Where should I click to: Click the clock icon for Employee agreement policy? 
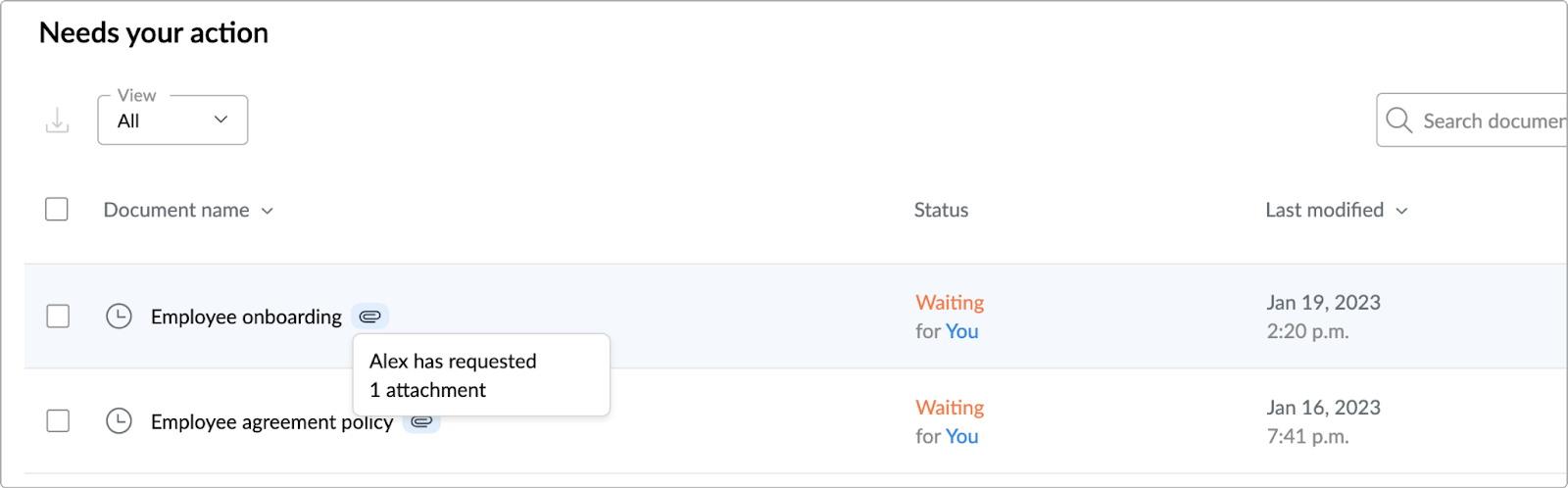[x=119, y=421]
